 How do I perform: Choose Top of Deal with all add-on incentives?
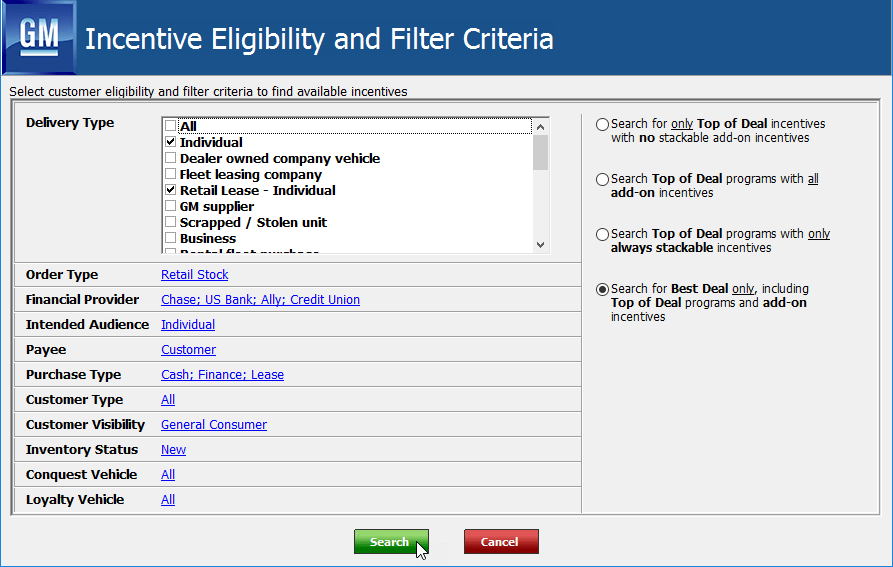[x=602, y=179]
